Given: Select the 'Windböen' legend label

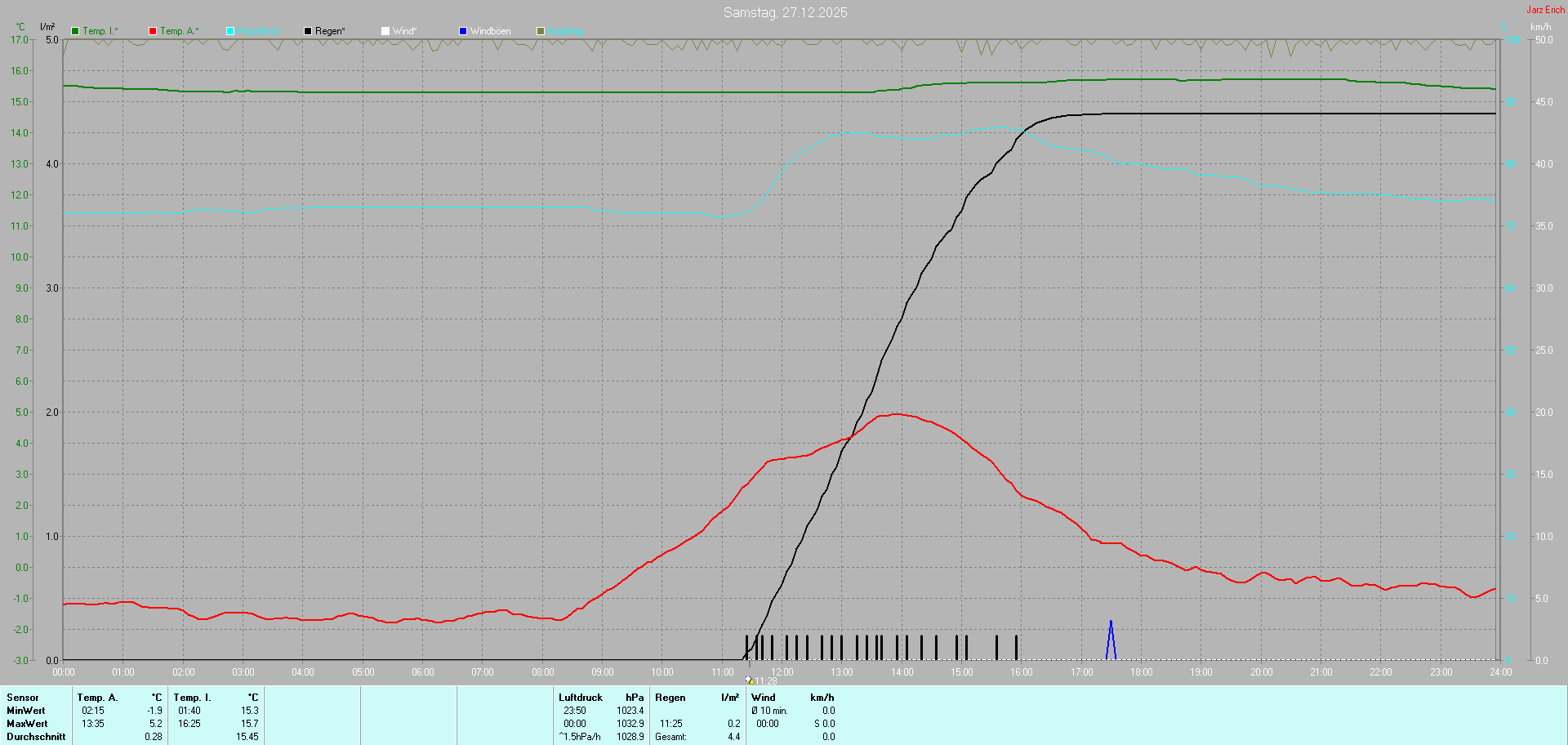Looking at the screenshot, I should coord(490,31).
